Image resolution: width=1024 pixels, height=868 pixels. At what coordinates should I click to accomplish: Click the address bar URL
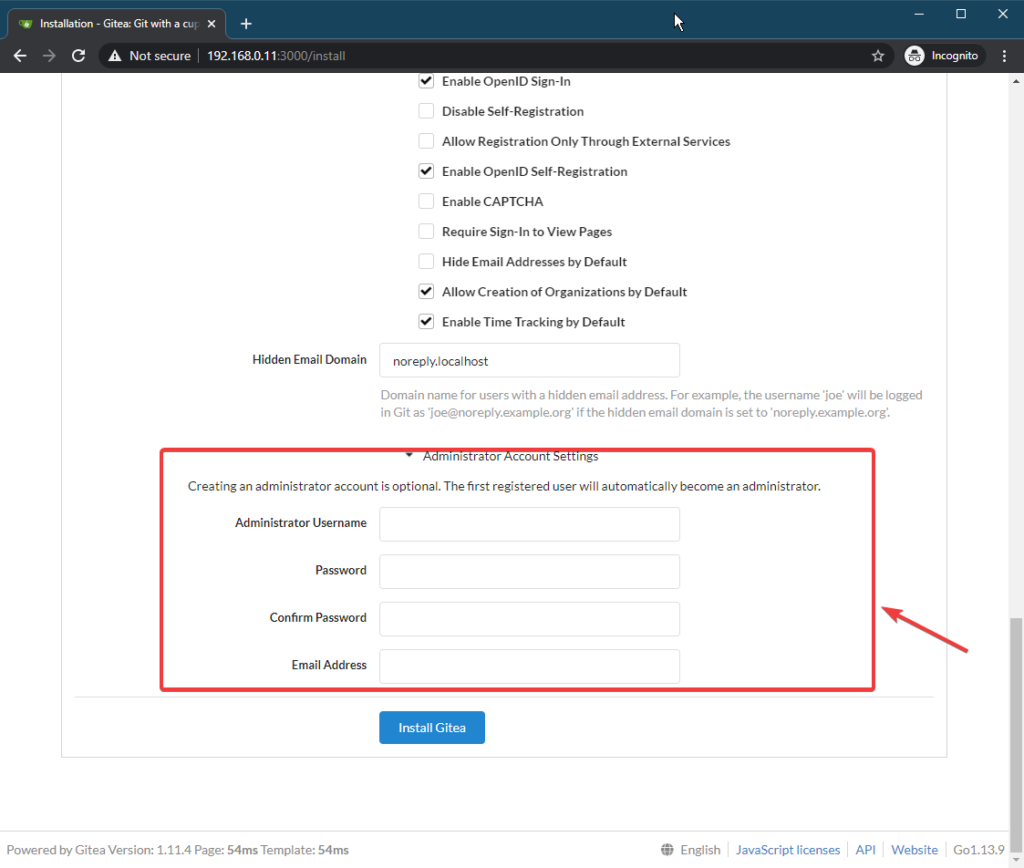coord(276,56)
